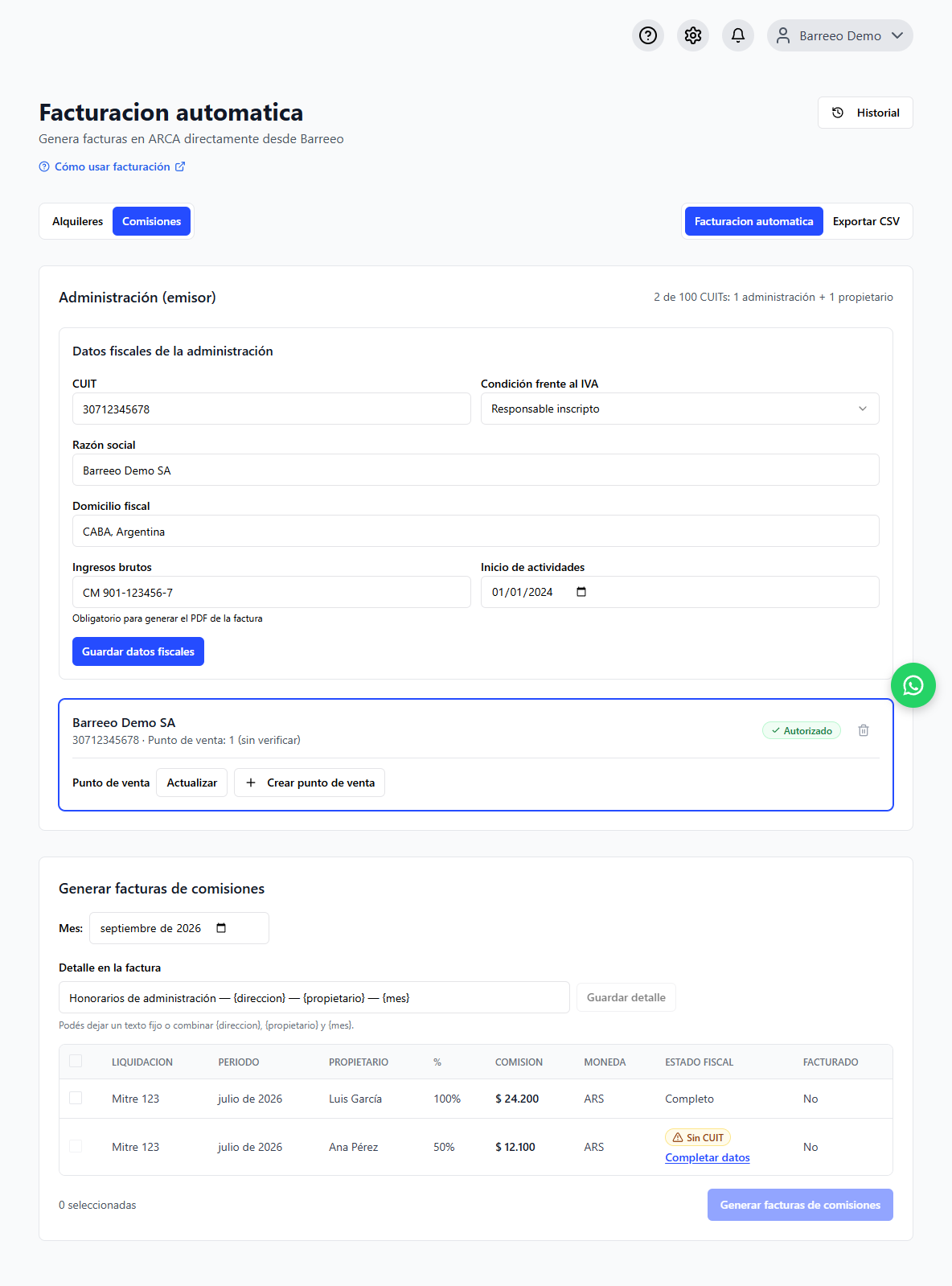Open Historial
The image size is (952, 1286).
pos(865,113)
